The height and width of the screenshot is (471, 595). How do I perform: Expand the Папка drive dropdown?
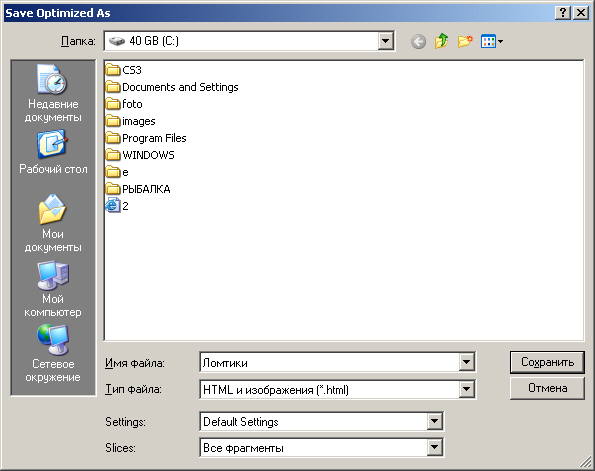click(386, 41)
